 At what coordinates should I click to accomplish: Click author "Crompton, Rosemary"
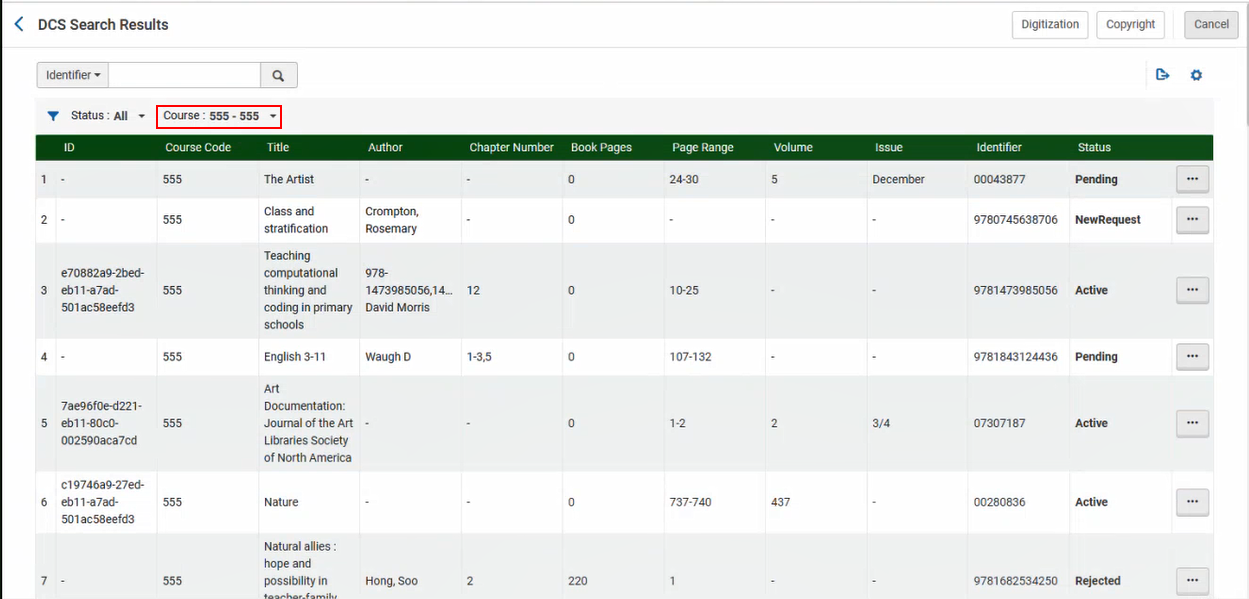click(x=391, y=220)
